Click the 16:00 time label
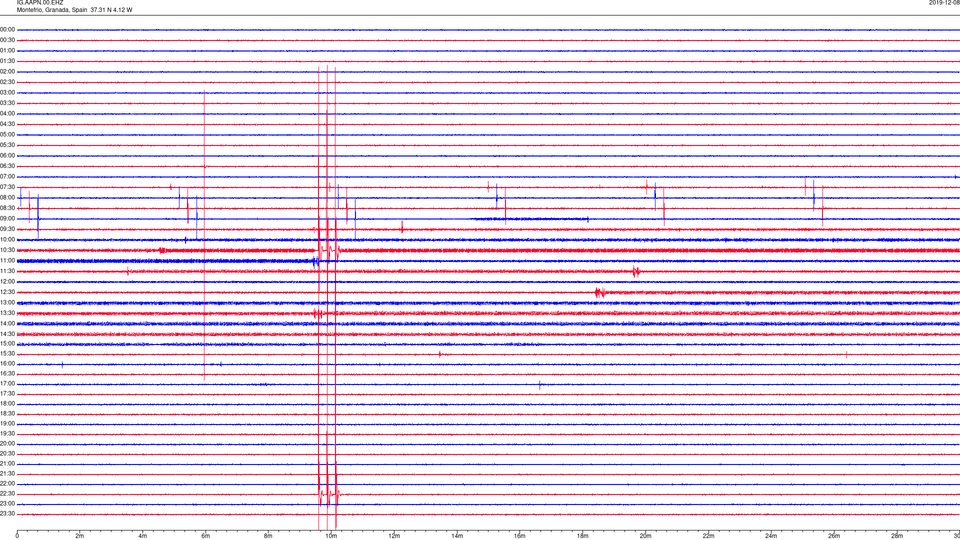The height and width of the screenshot is (540, 960). pos(7,364)
